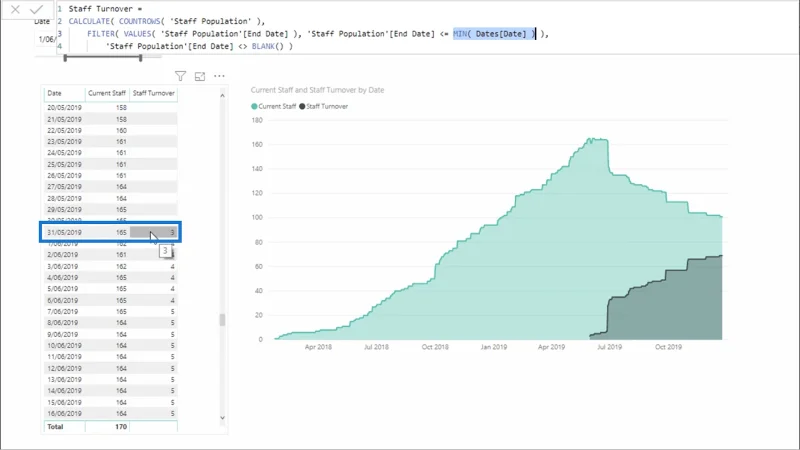
Task: Sort by the Date column header
Action: [x=55, y=93]
